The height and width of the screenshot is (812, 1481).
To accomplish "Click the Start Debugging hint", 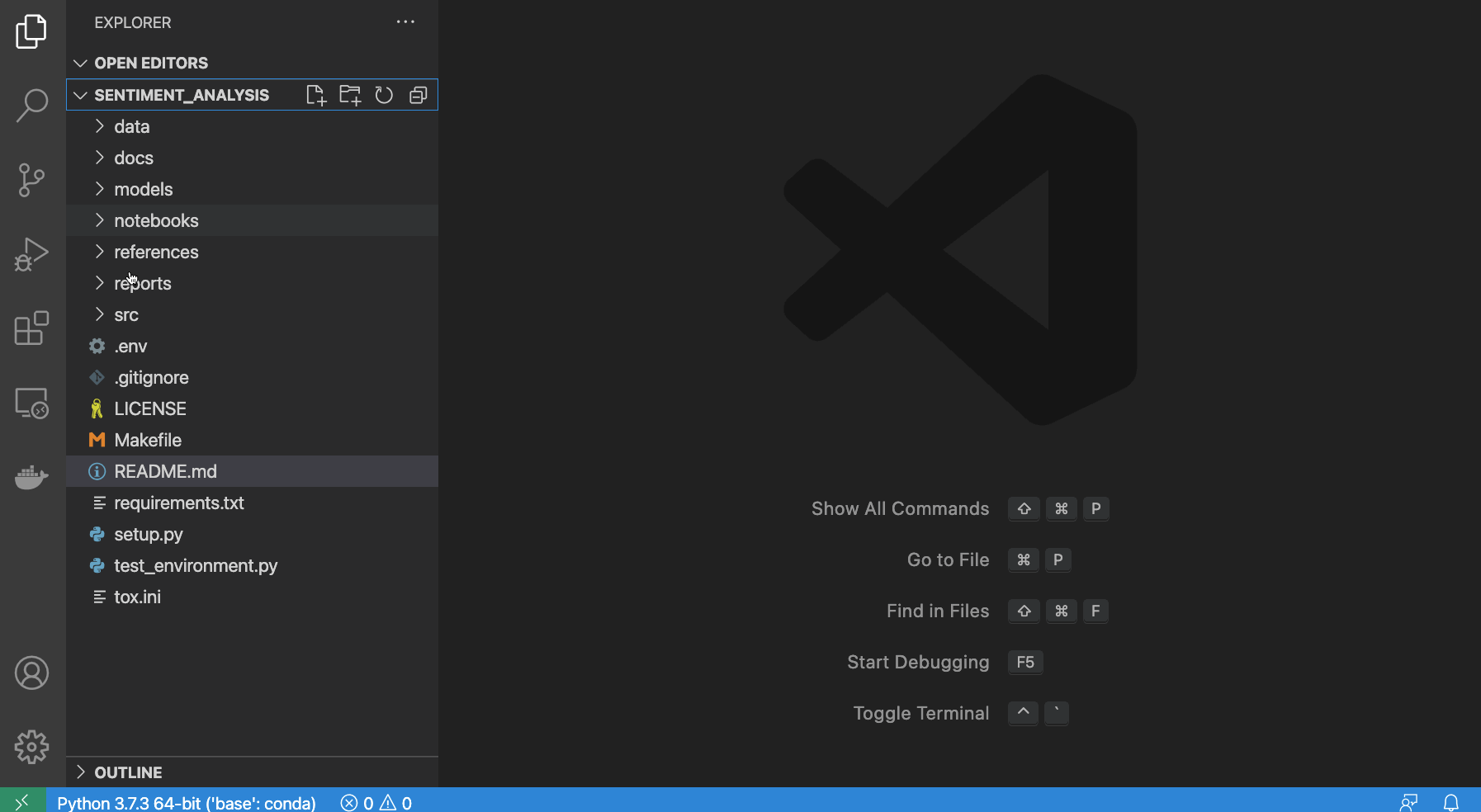I will (x=918, y=662).
